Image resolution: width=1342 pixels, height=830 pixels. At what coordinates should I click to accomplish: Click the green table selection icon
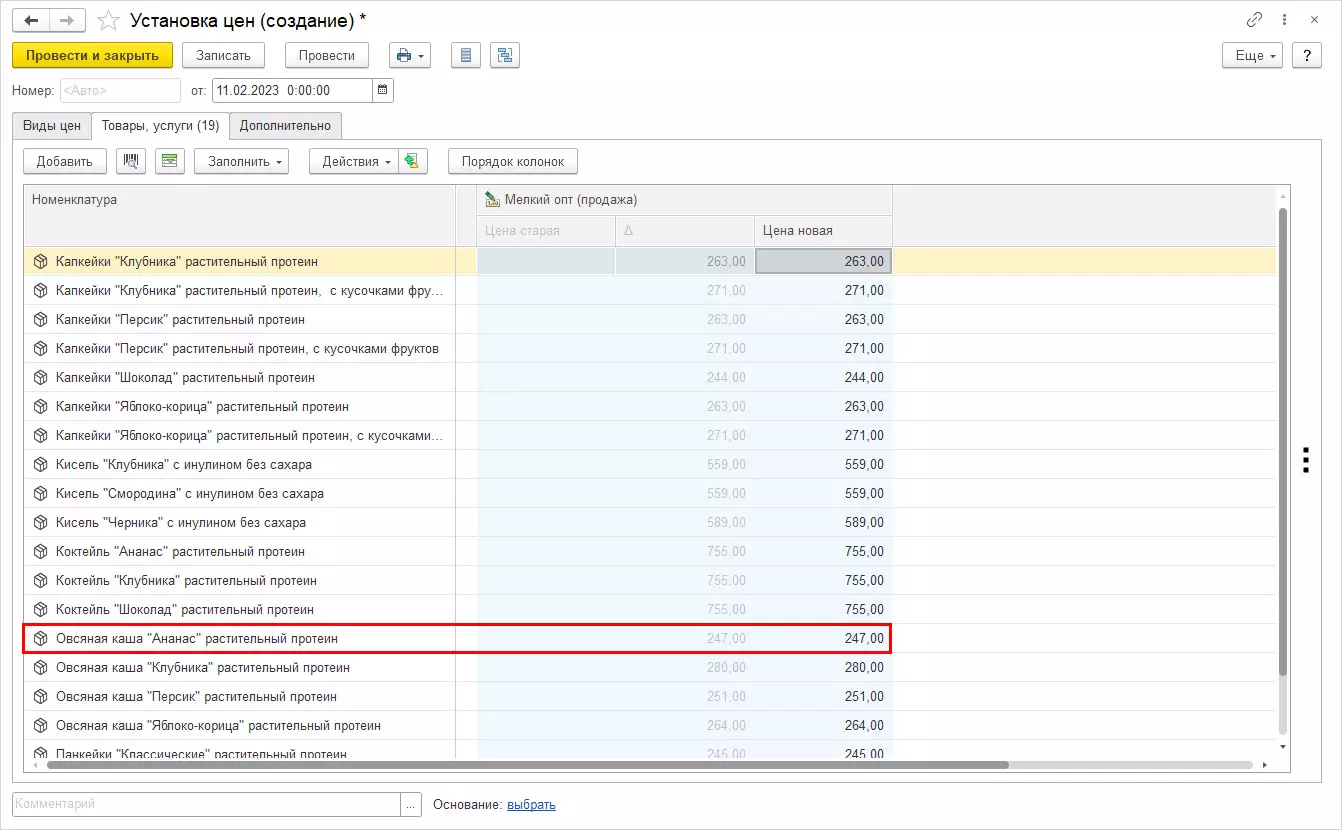(x=170, y=161)
